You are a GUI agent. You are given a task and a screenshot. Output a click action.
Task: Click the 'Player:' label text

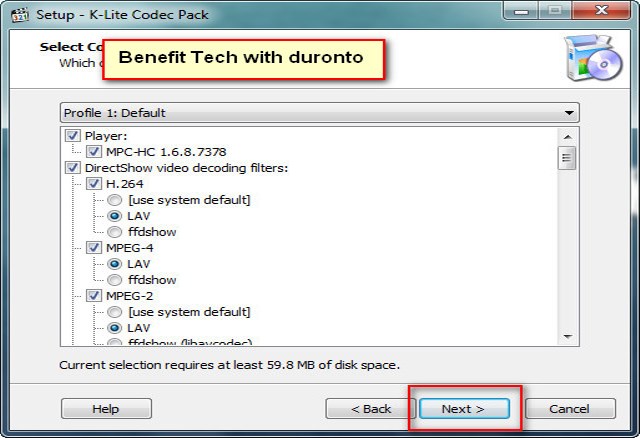pos(106,136)
